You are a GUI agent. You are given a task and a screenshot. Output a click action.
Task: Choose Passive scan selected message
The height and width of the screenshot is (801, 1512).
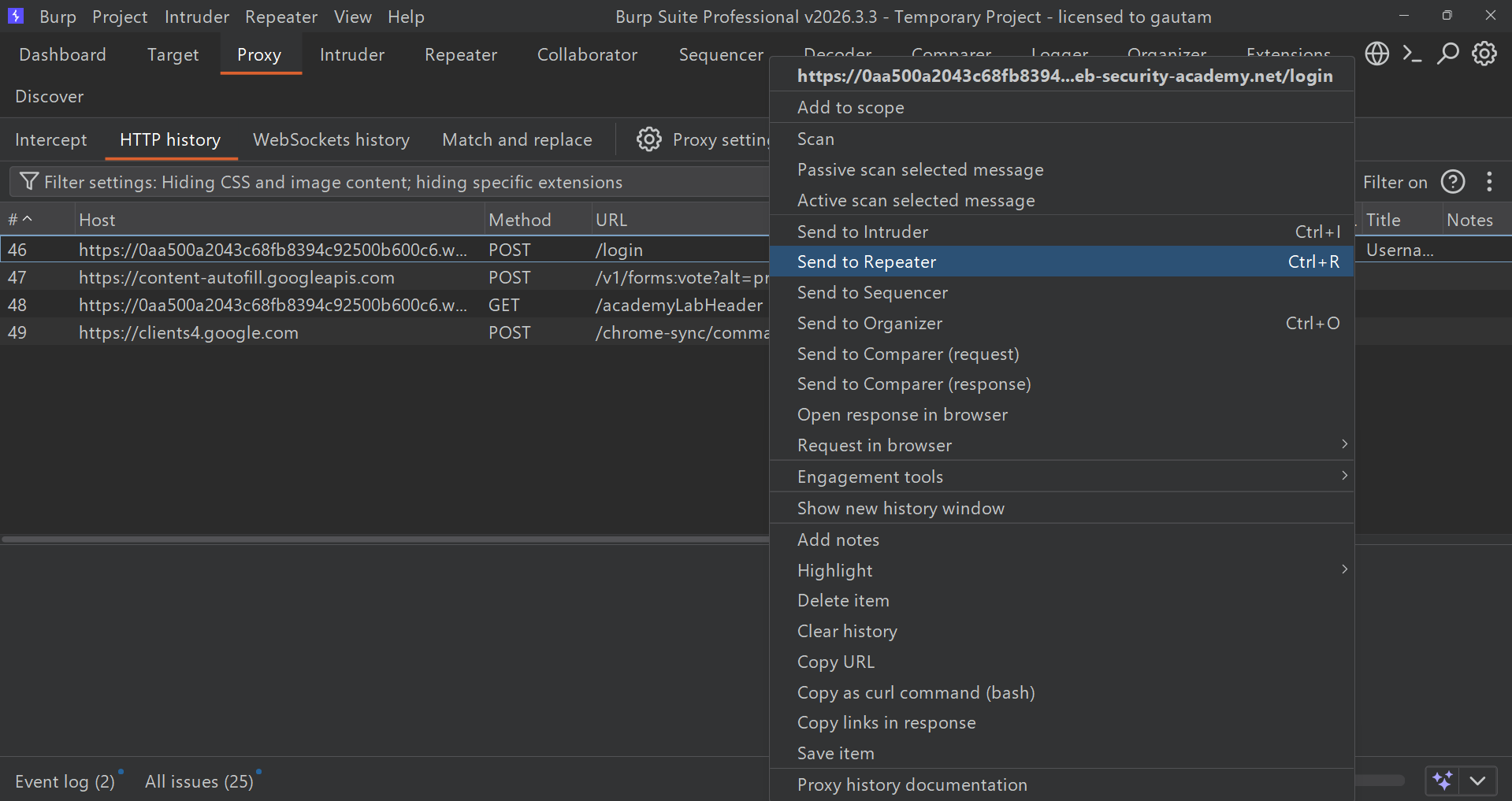1061,169
